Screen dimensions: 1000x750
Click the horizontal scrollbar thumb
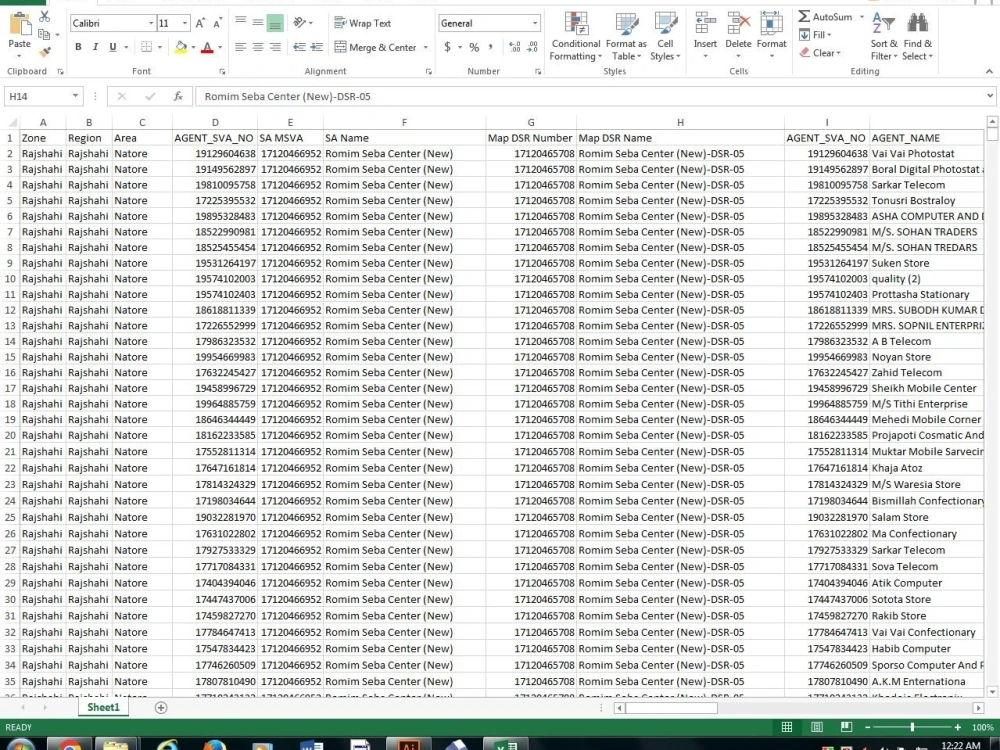671,708
